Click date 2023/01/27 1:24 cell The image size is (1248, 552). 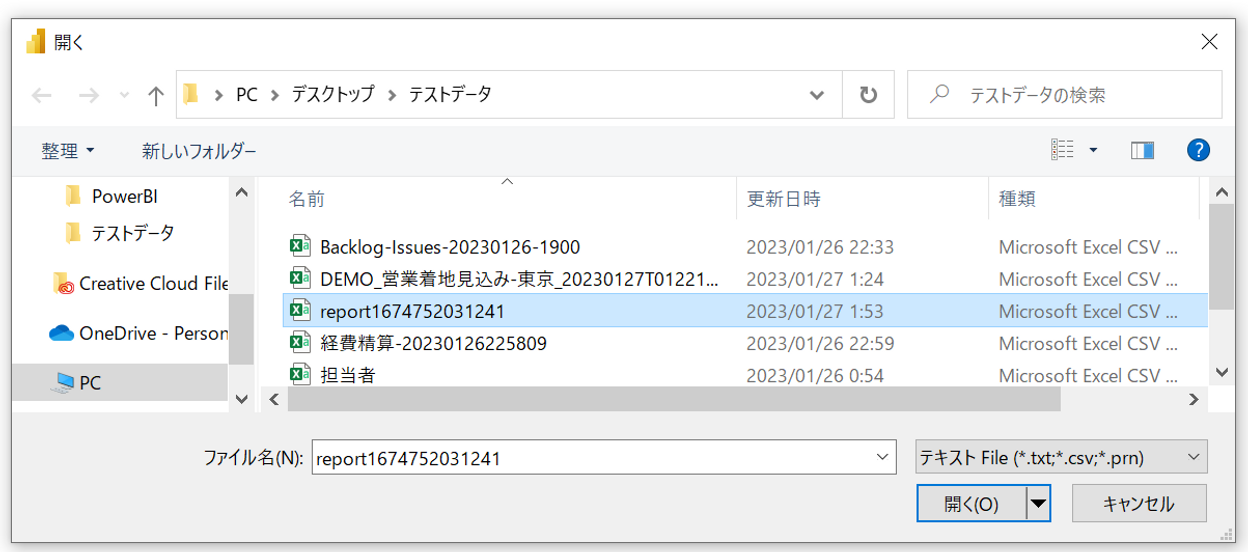(x=815, y=279)
